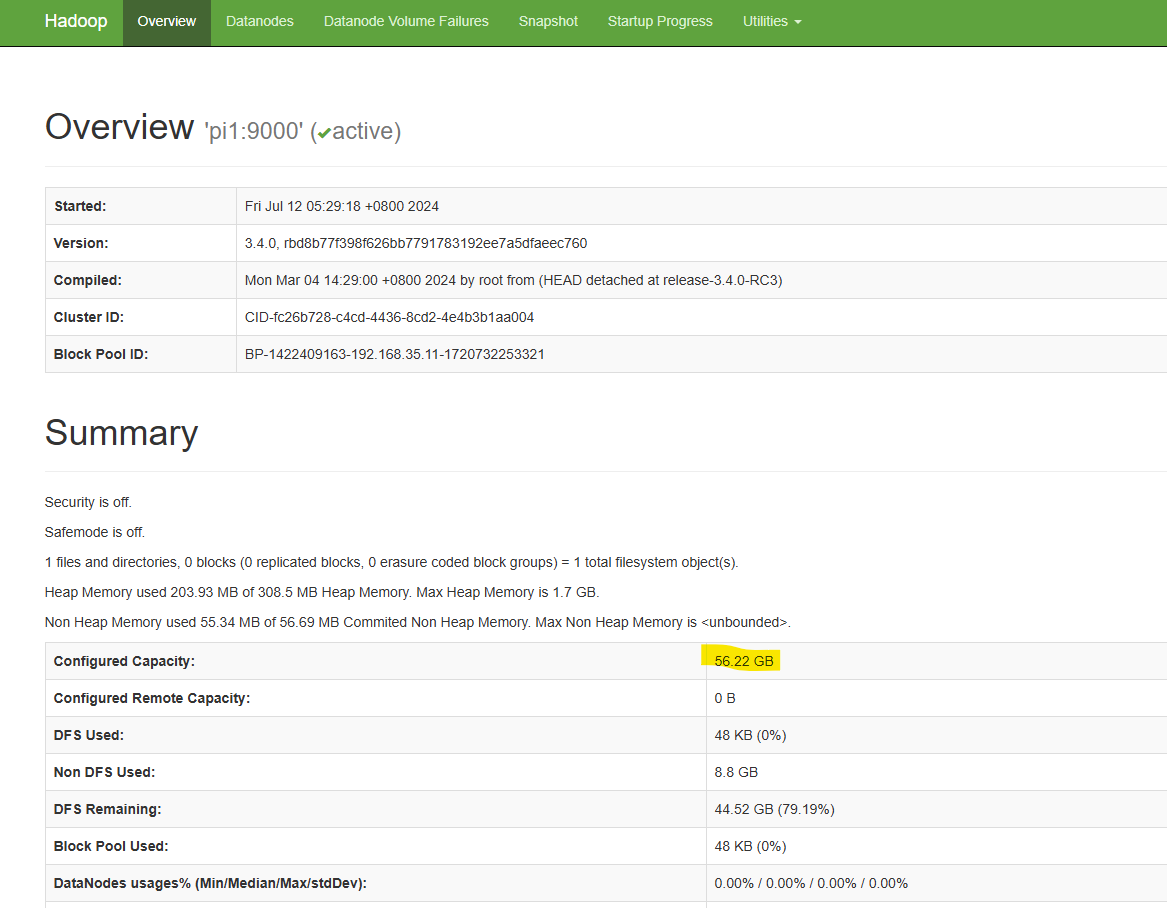Go to the Snapshot tab
Screen dimensions: 1167x908
548,22
